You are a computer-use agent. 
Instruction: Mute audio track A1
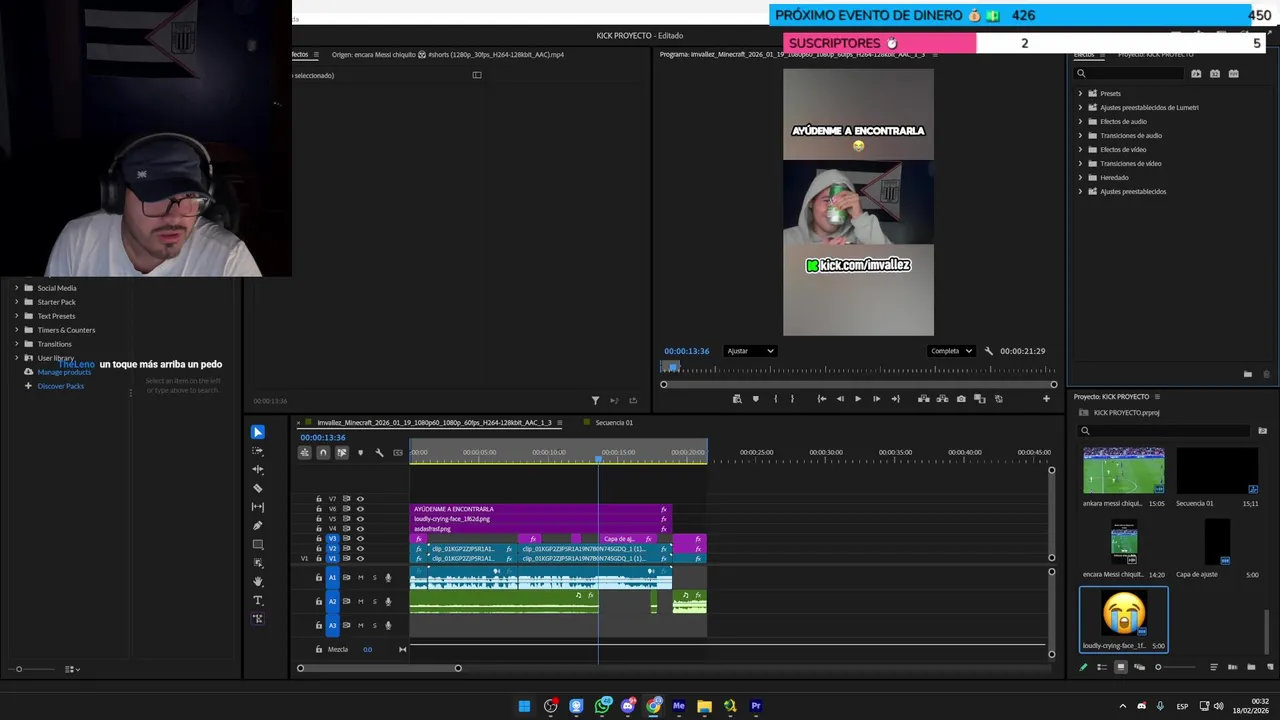(361, 577)
